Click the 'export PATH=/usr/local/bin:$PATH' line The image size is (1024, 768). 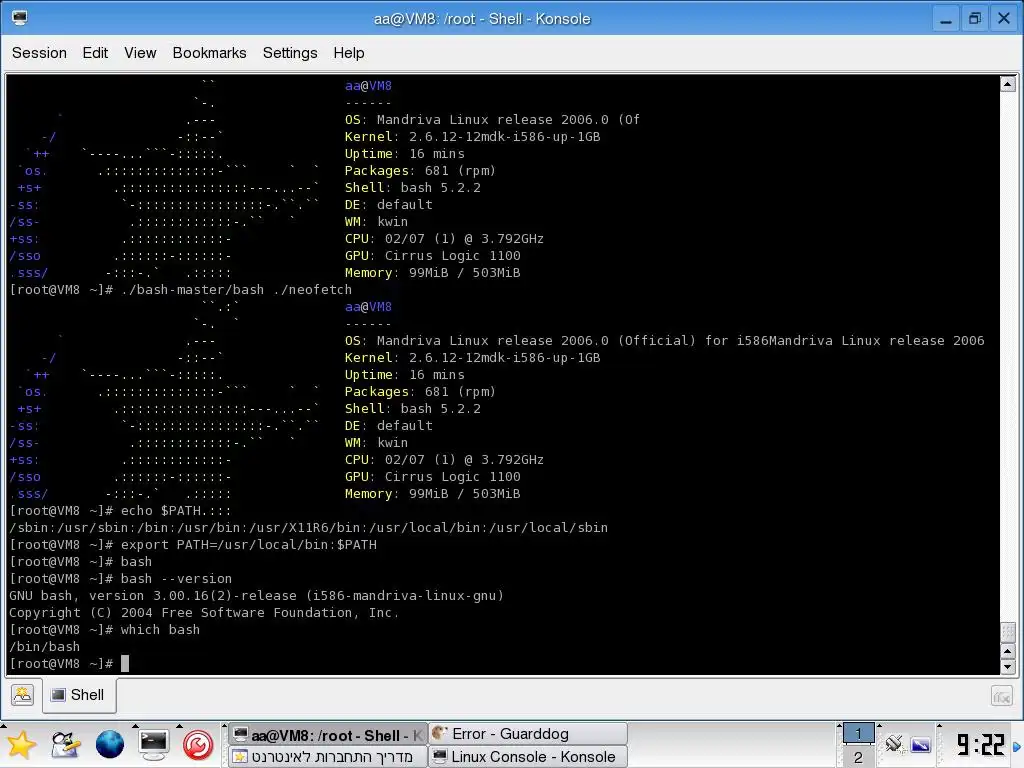(193, 545)
